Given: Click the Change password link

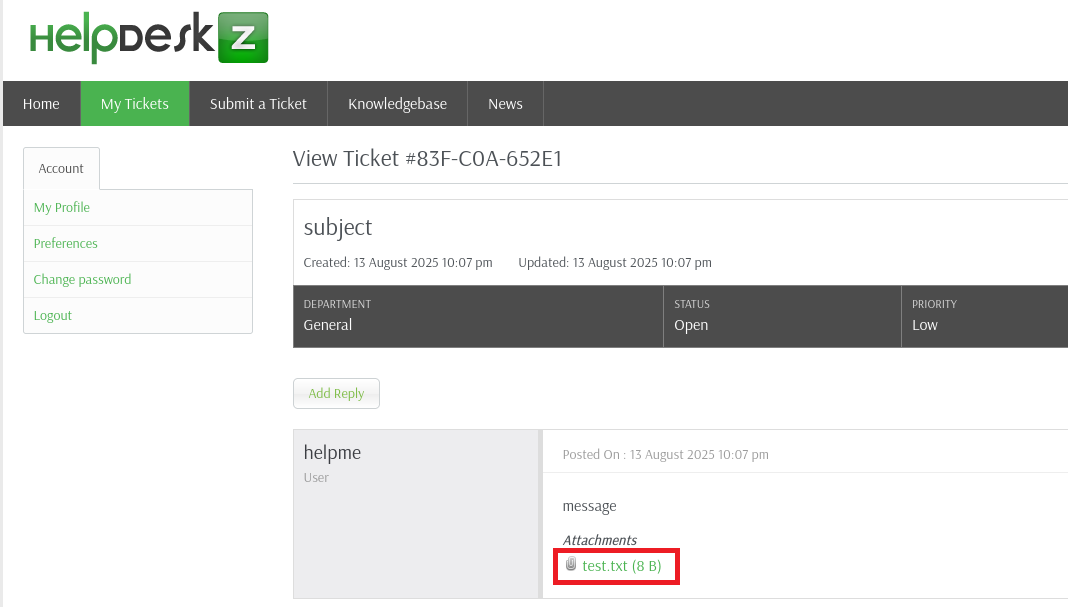Looking at the screenshot, I should [82, 280].
